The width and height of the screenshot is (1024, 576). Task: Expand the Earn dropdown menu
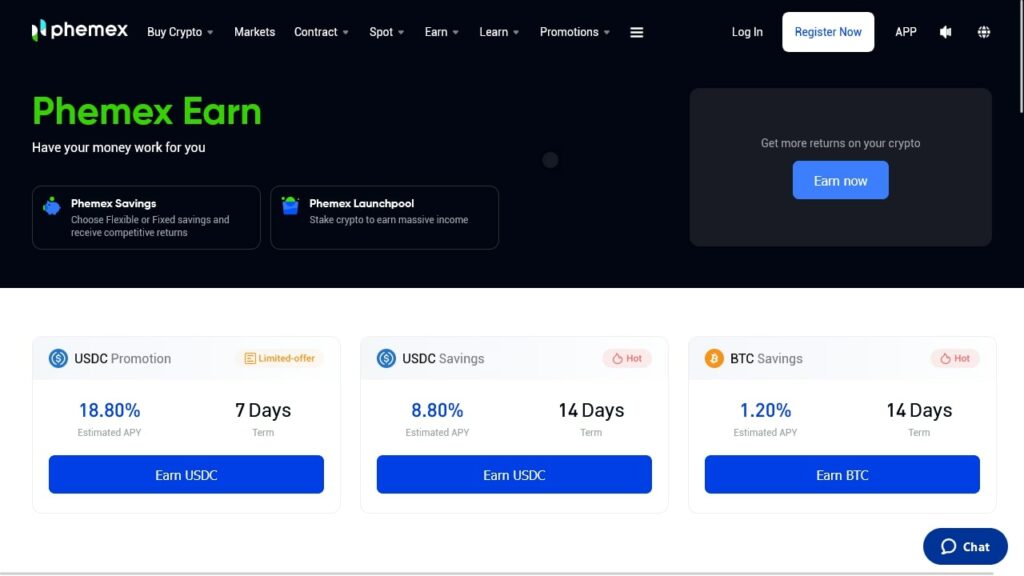[x=441, y=32]
